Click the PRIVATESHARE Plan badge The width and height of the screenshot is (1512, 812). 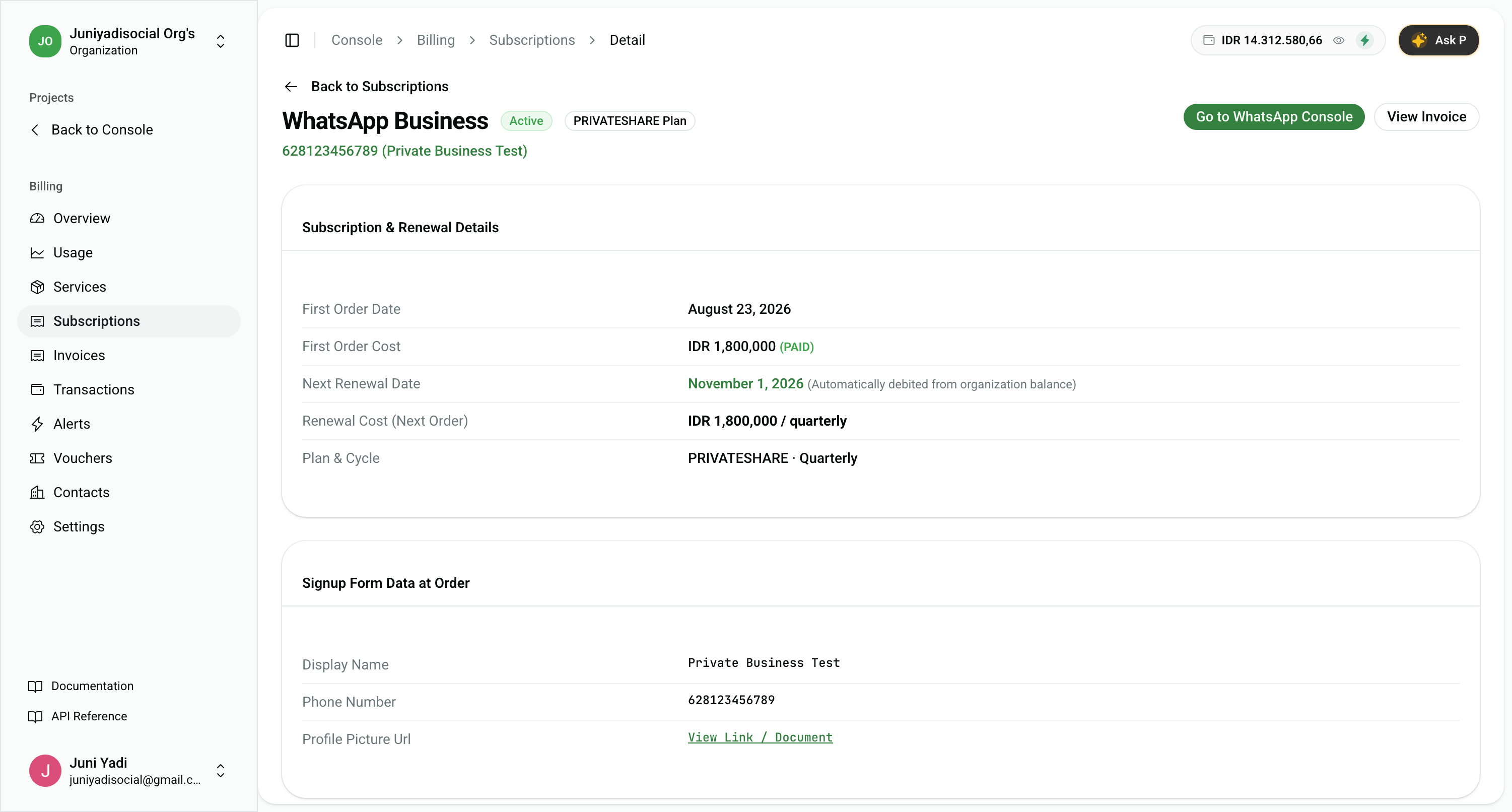629,121
